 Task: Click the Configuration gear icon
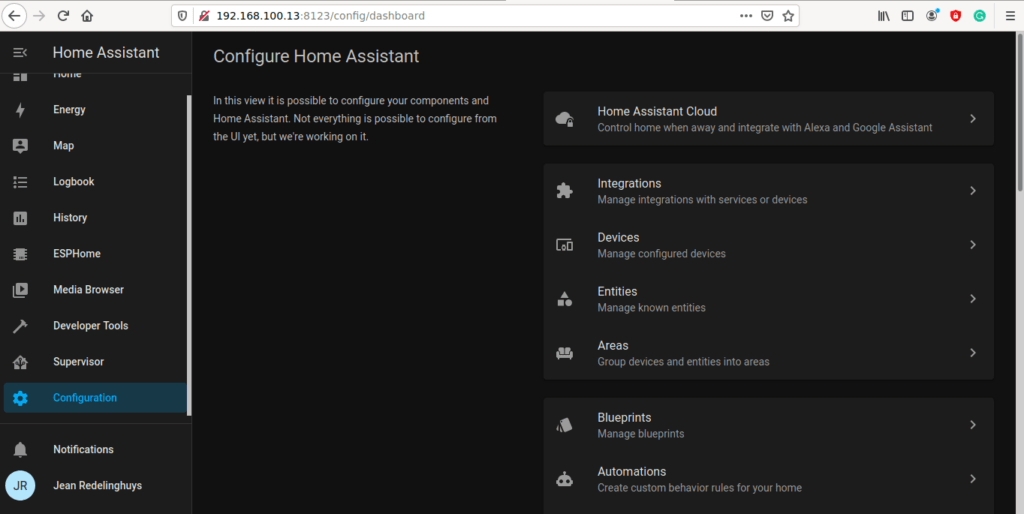pos(20,398)
